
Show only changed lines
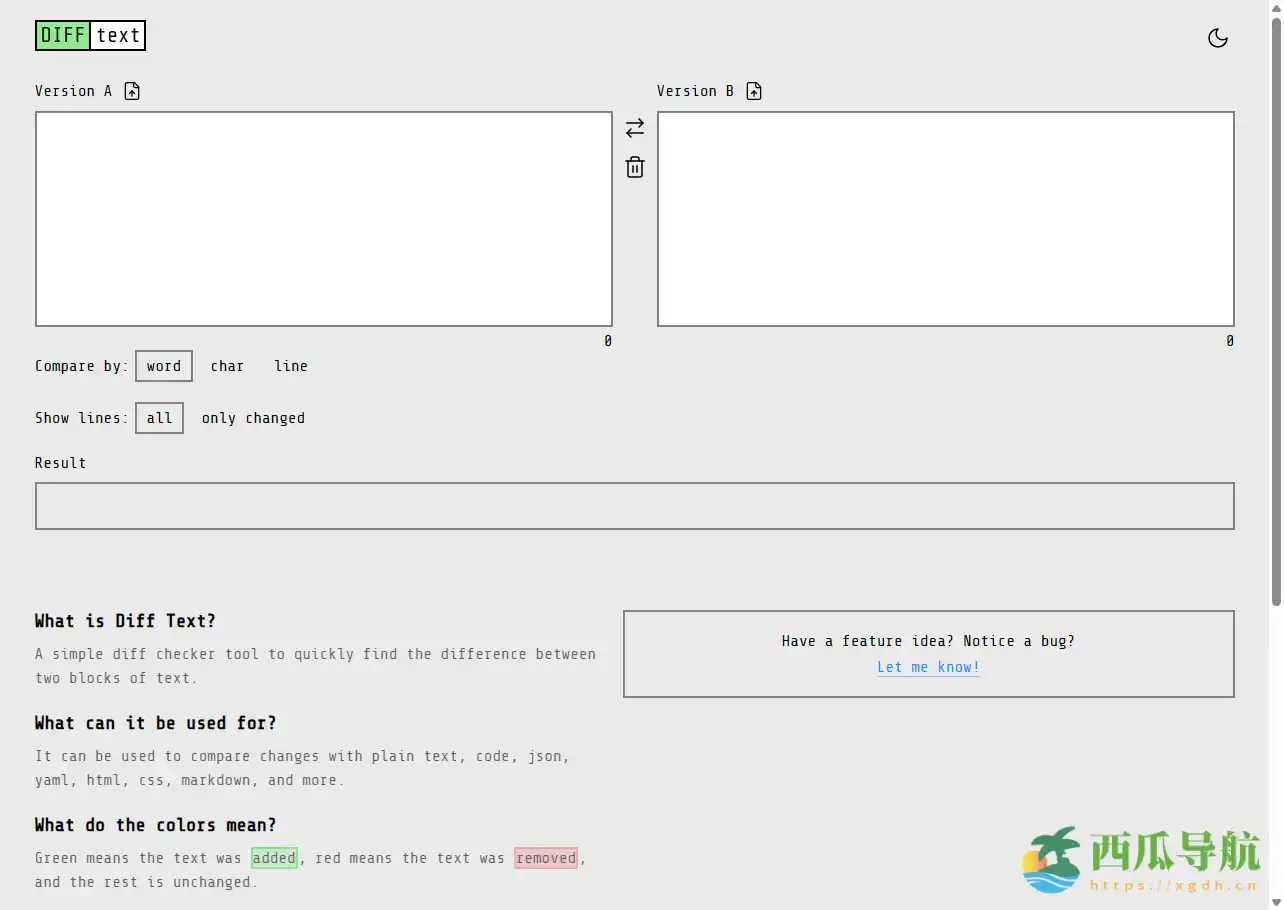point(253,418)
